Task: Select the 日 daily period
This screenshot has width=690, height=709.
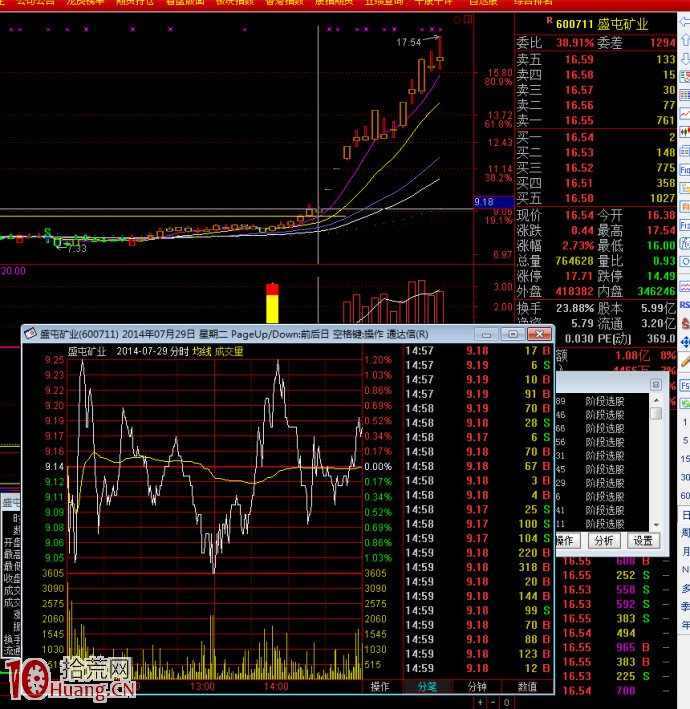Action: [685, 515]
